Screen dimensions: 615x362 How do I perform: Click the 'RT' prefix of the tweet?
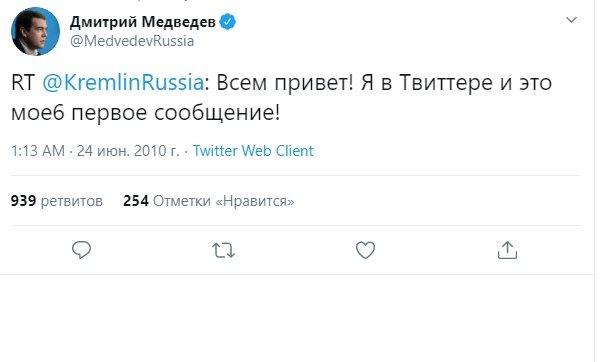23,83
